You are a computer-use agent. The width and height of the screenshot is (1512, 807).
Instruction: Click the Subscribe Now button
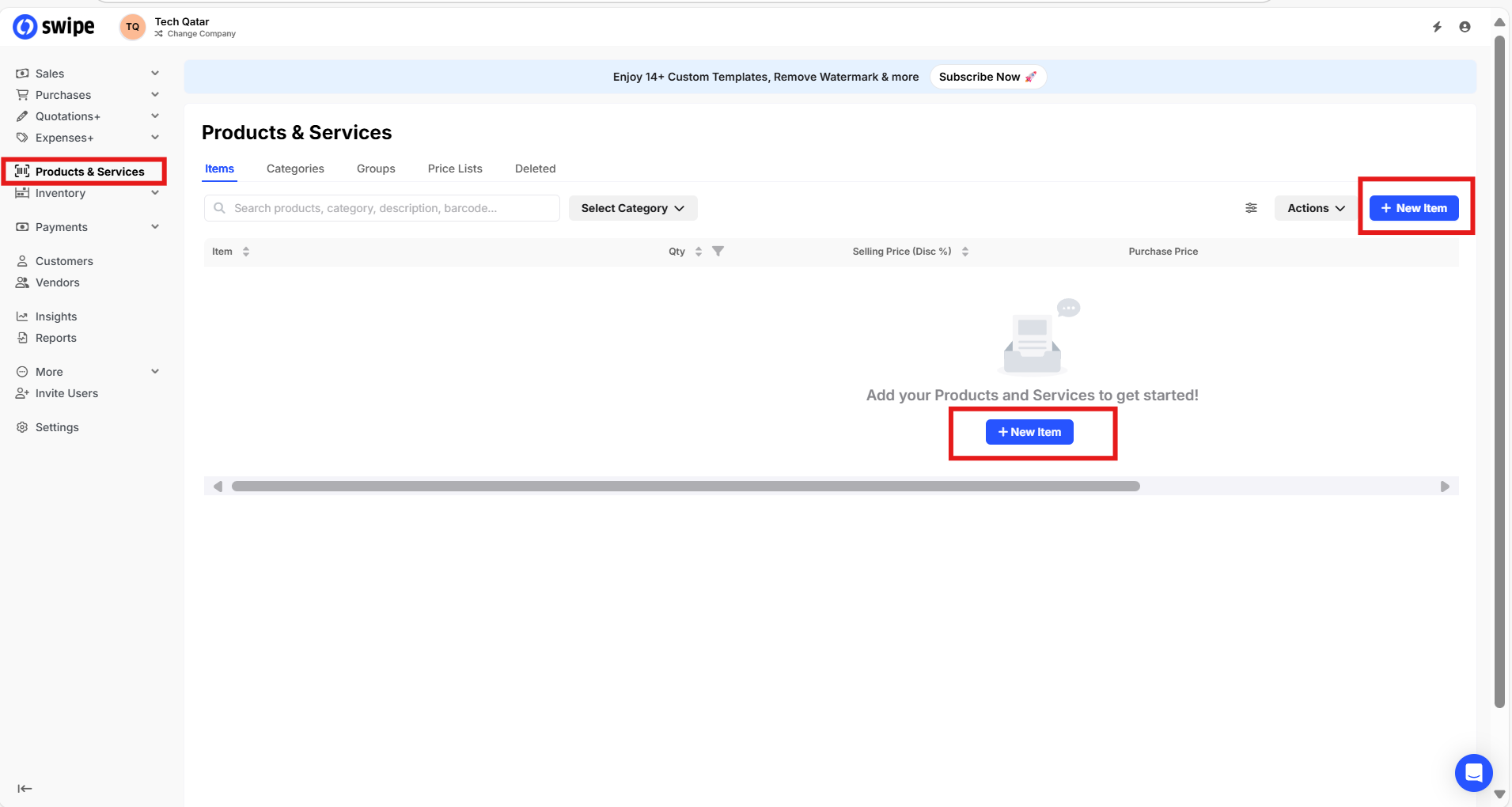pyautogui.click(x=987, y=77)
